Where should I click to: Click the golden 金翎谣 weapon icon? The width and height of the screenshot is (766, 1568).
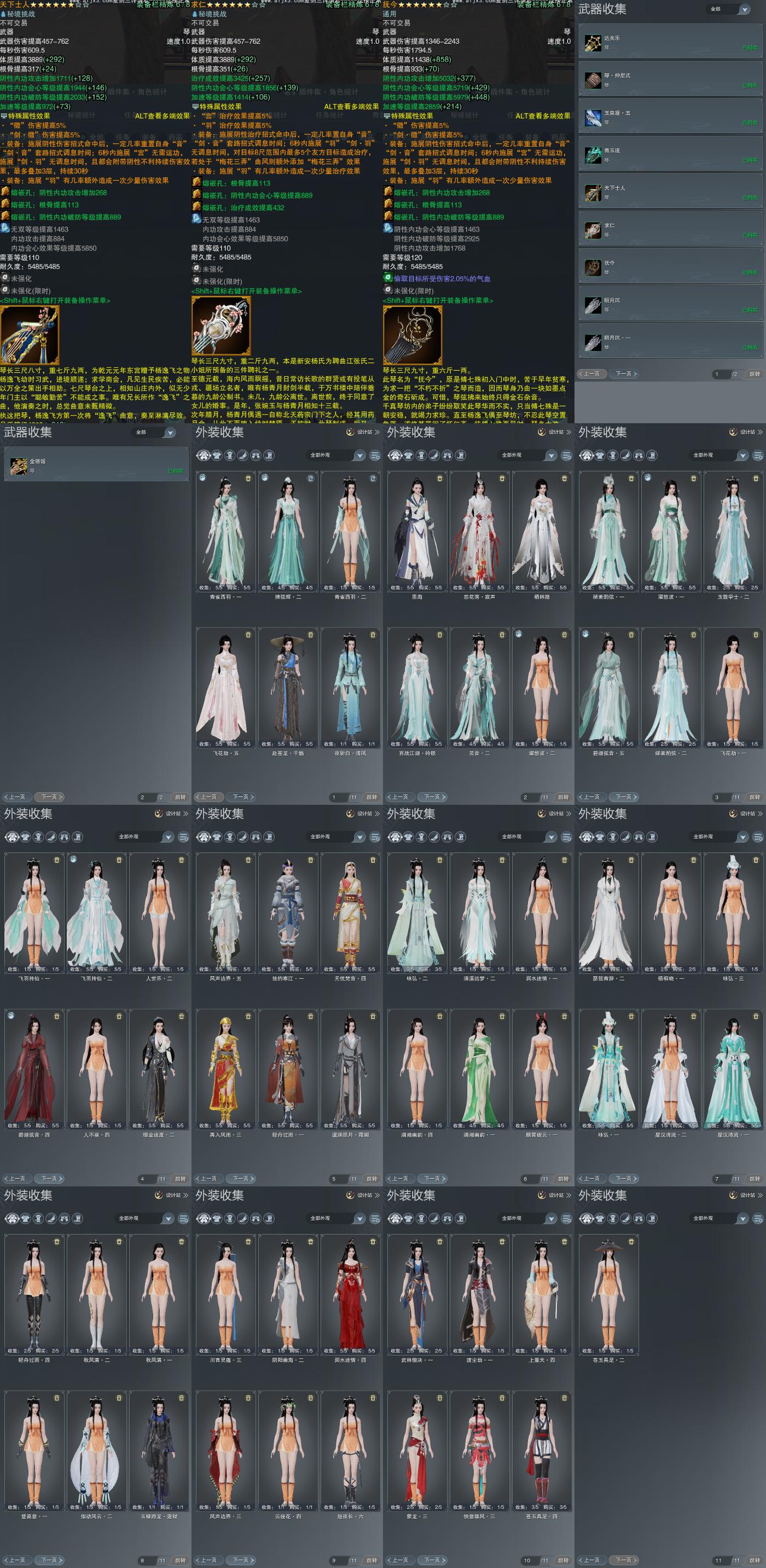pyautogui.click(x=19, y=466)
